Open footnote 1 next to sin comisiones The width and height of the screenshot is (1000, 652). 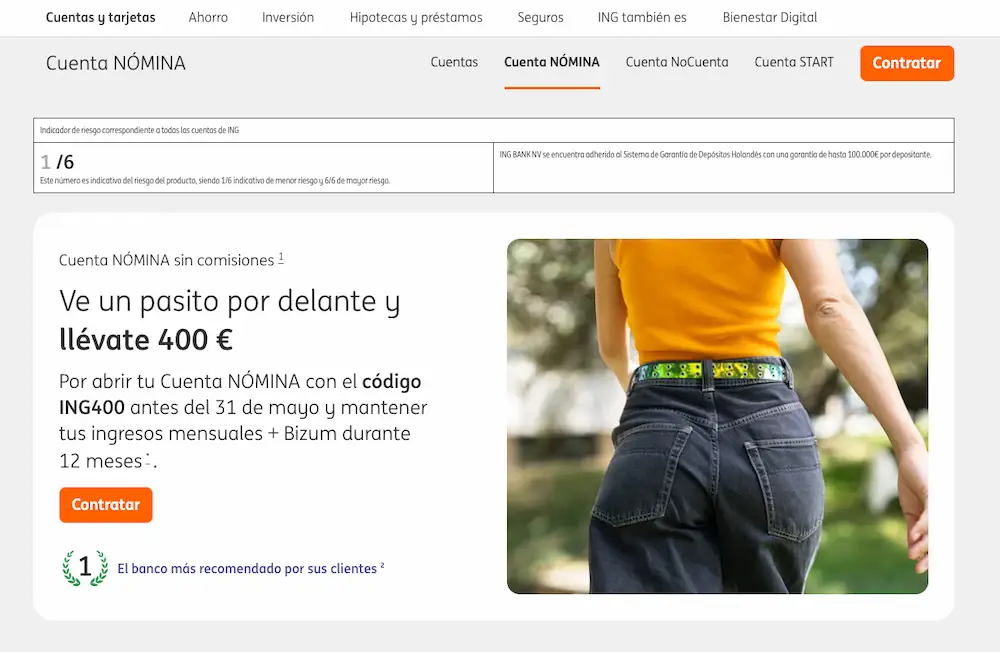(x=281, y=256)
